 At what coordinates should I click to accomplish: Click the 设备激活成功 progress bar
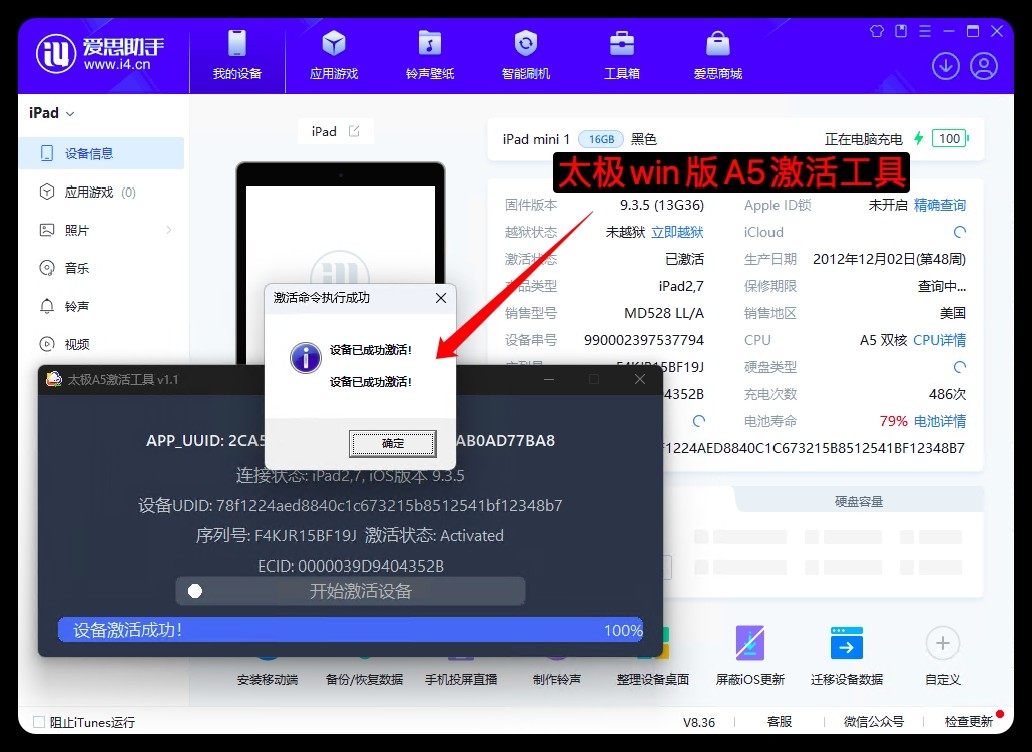350,630
